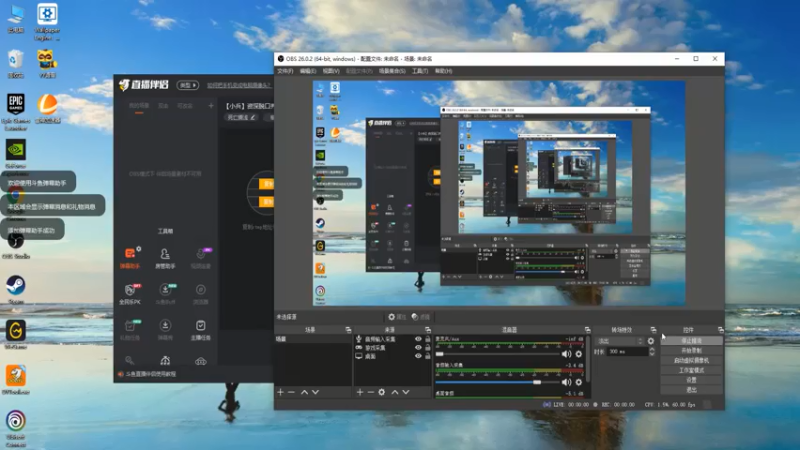Click the 开始录制 button in Controls
Screen dimensions: 800x450
coord(691,351)
